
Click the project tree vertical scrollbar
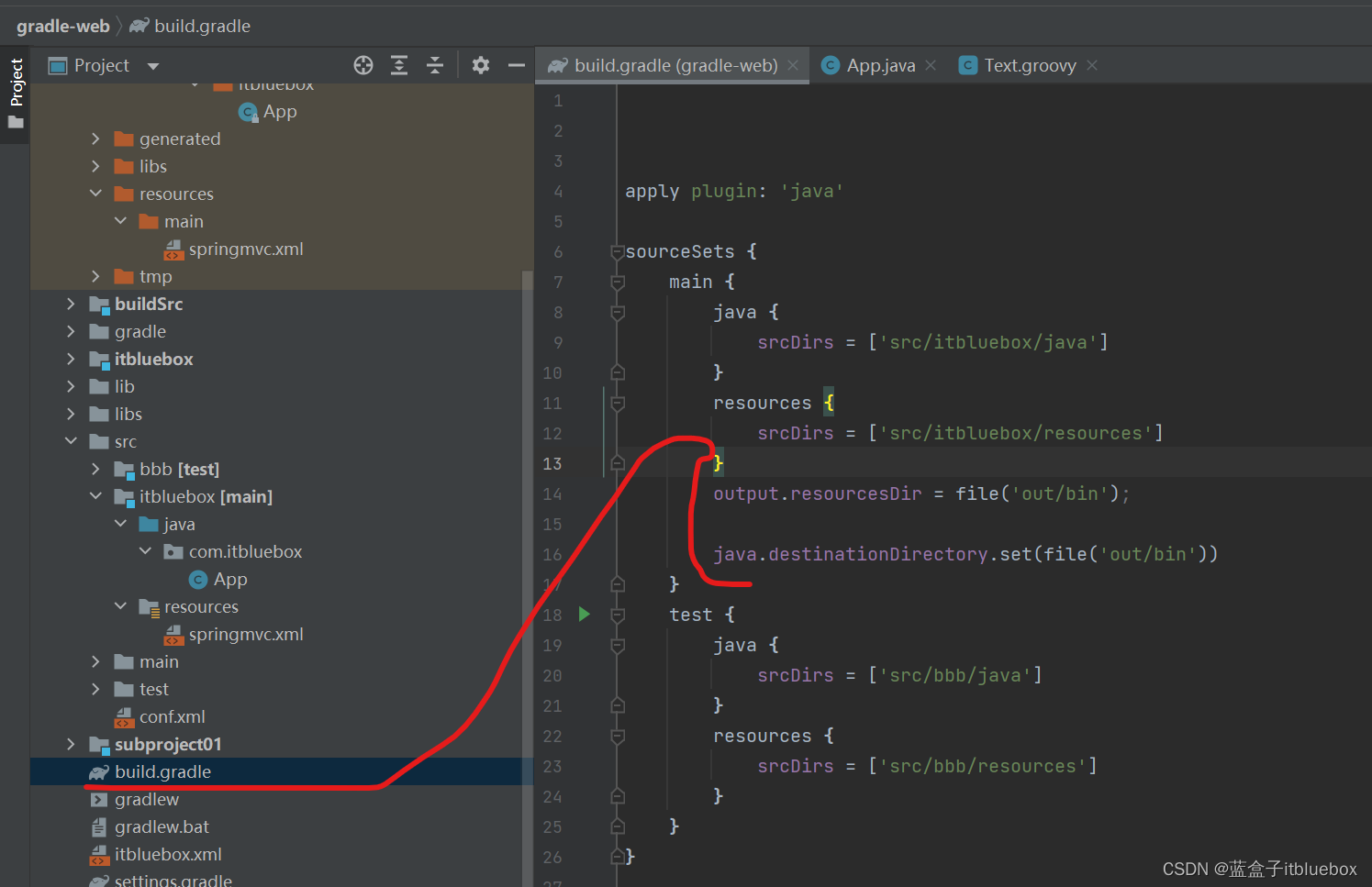pos(527,578)
